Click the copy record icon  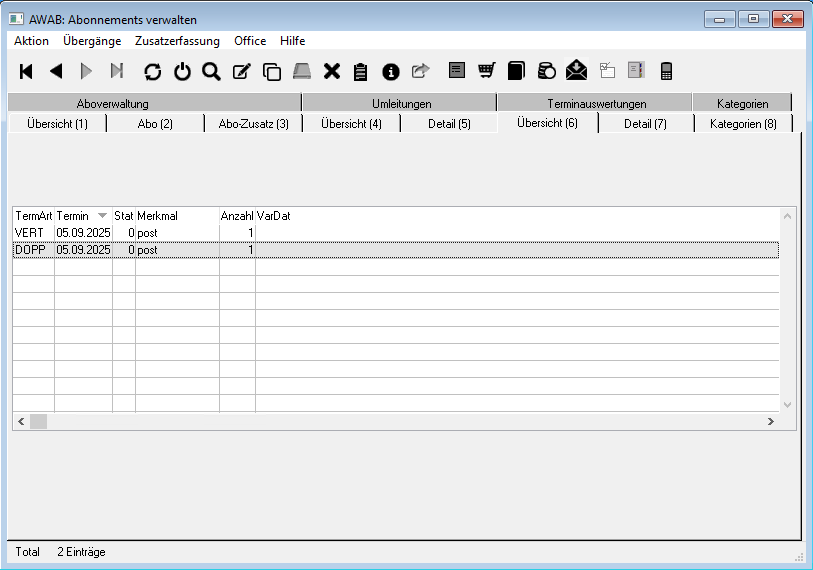coord(271,71)
